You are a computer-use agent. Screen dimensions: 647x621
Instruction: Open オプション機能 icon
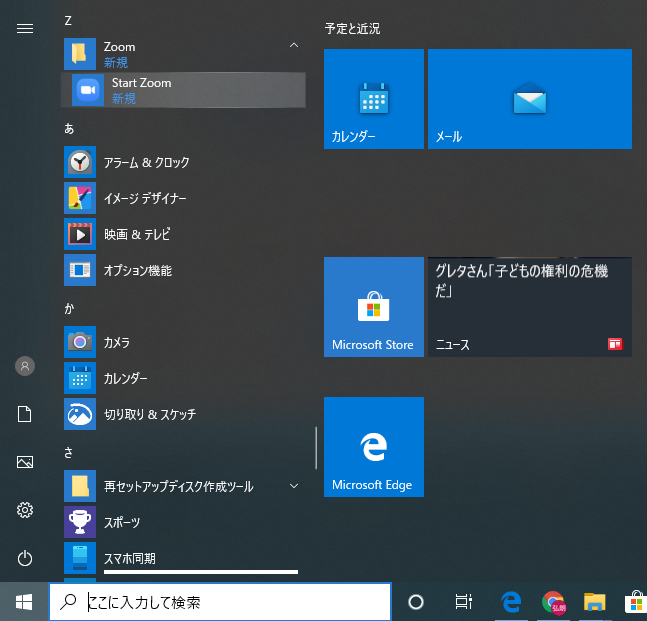coord(80,270)
